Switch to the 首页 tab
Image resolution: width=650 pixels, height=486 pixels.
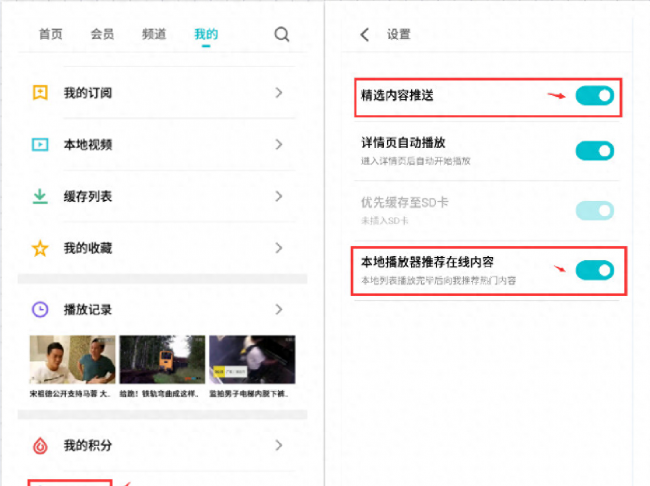[x=51, y=34]
